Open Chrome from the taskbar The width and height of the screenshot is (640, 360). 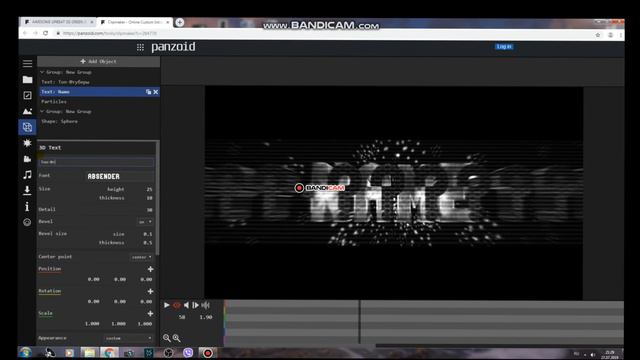tap(109, 353)
